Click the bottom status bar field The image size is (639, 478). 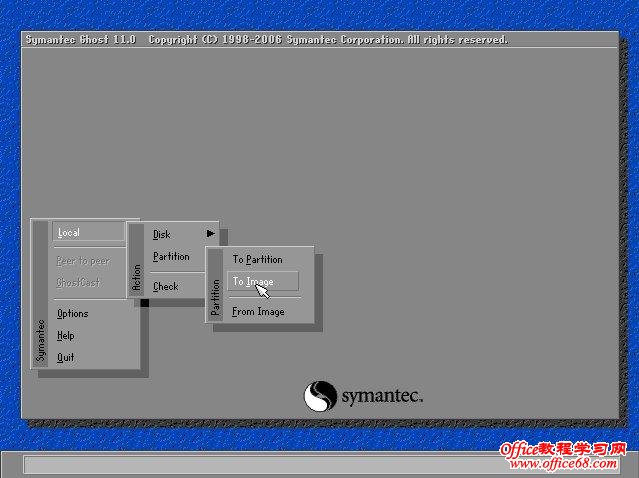click(x=321, y=465)
